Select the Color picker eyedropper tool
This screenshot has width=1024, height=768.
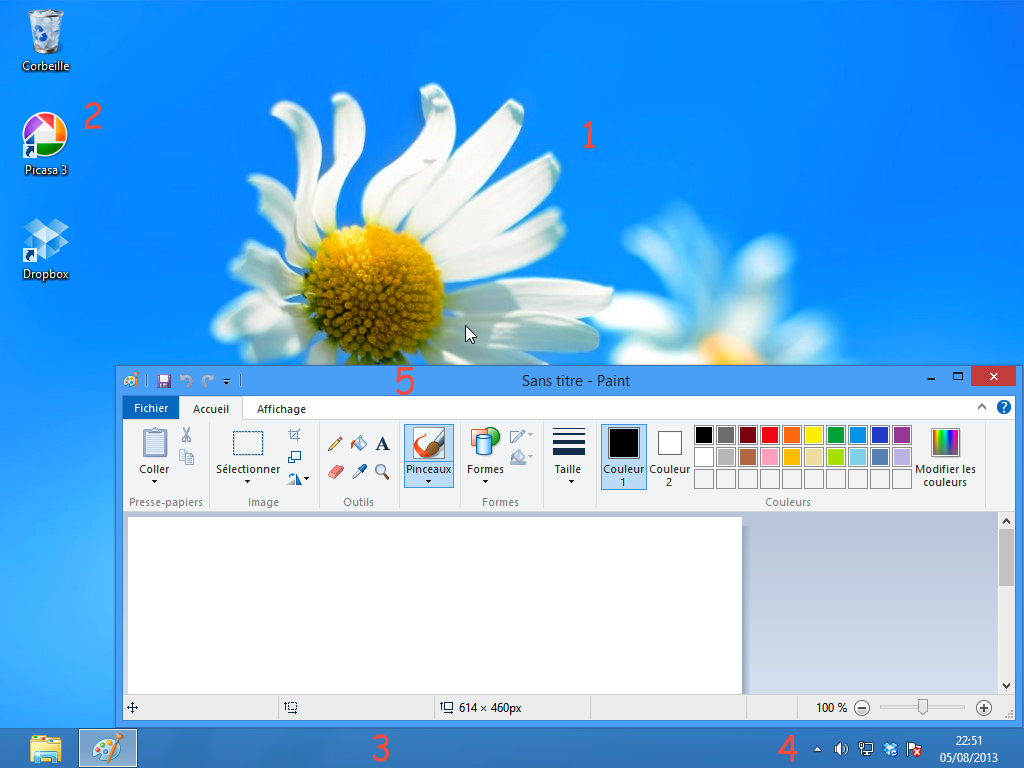(x=359, y=471)
